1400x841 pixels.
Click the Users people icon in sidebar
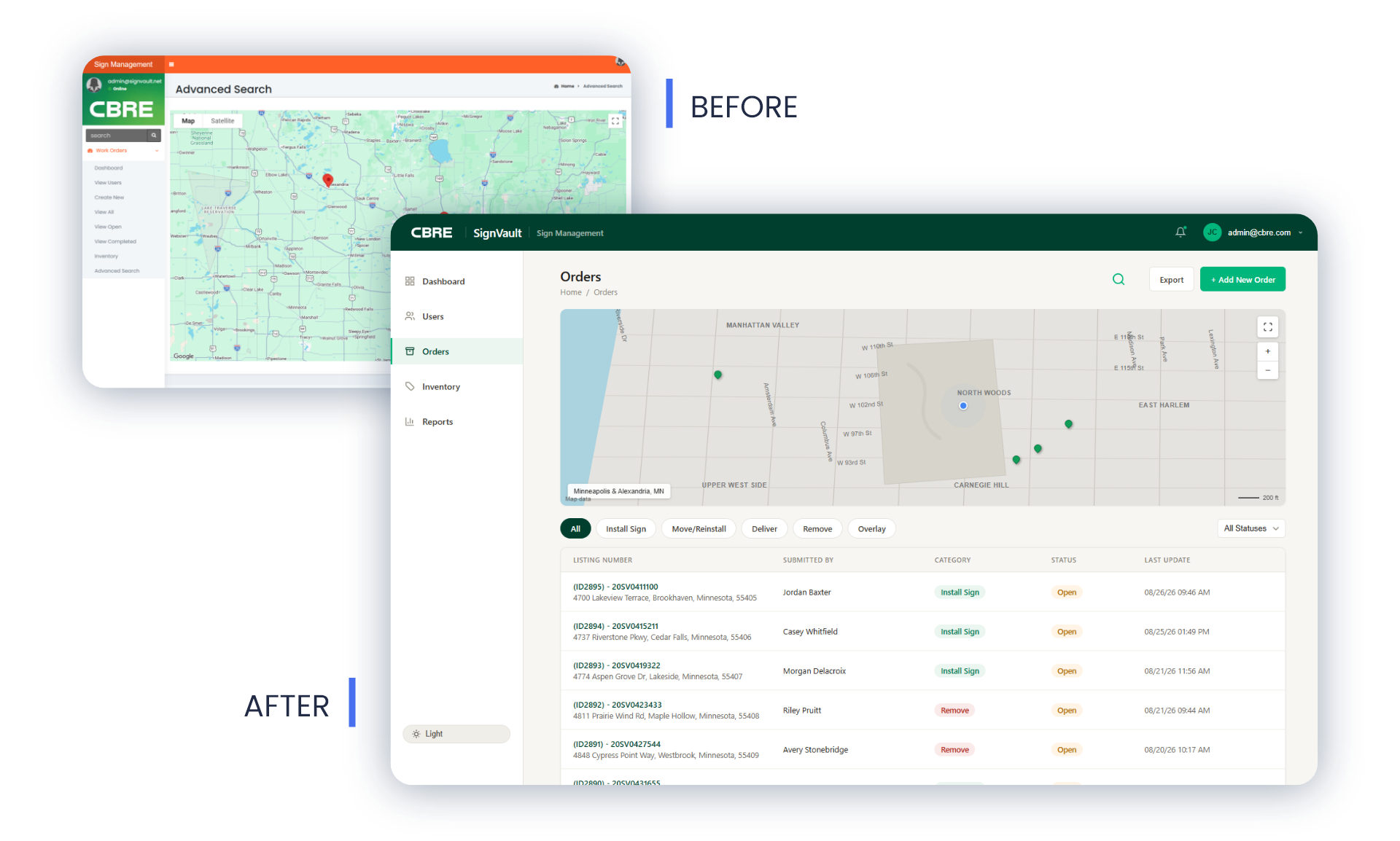pos(410,316)
